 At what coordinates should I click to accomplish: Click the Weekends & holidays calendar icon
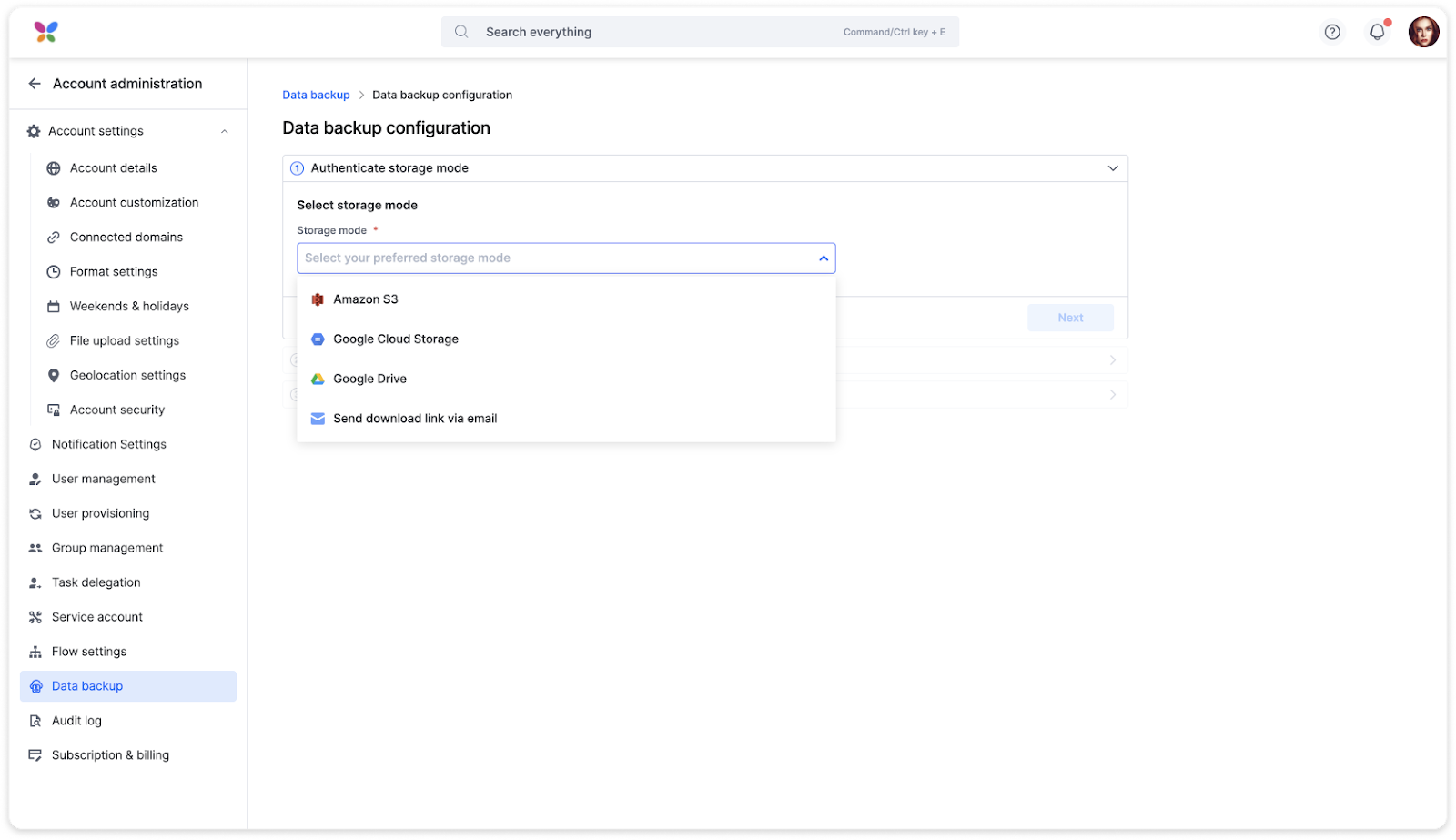54,307
